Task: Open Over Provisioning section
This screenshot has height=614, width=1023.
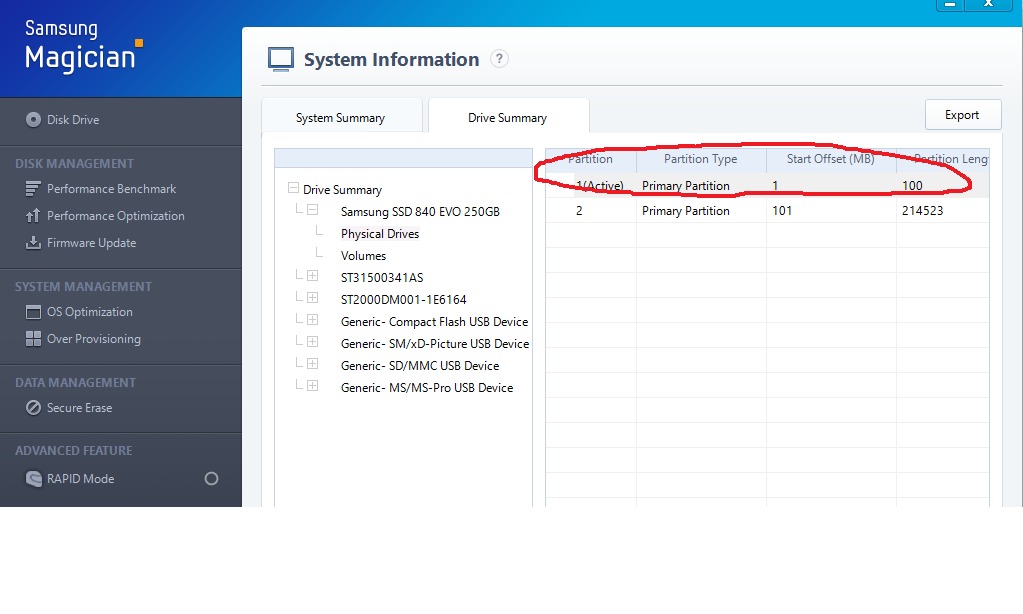Action: 93,339
